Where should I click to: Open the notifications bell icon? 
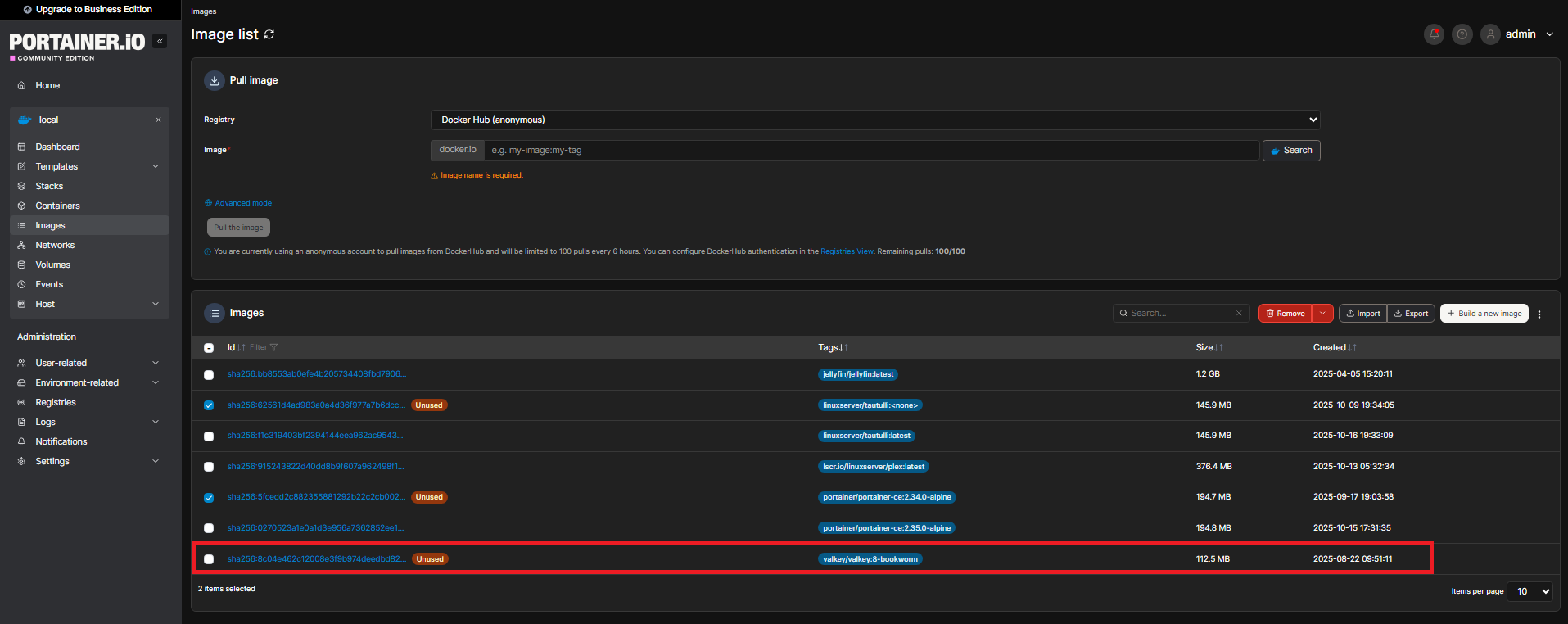click(x=1434, y=34)
